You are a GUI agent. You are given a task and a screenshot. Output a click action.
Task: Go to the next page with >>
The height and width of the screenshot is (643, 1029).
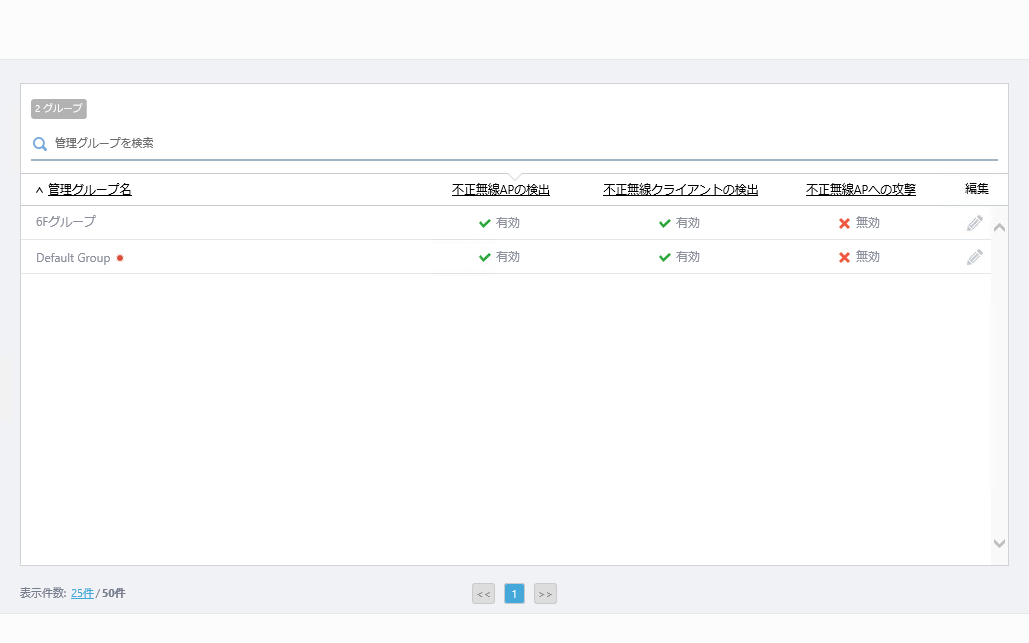pos(545,594)
